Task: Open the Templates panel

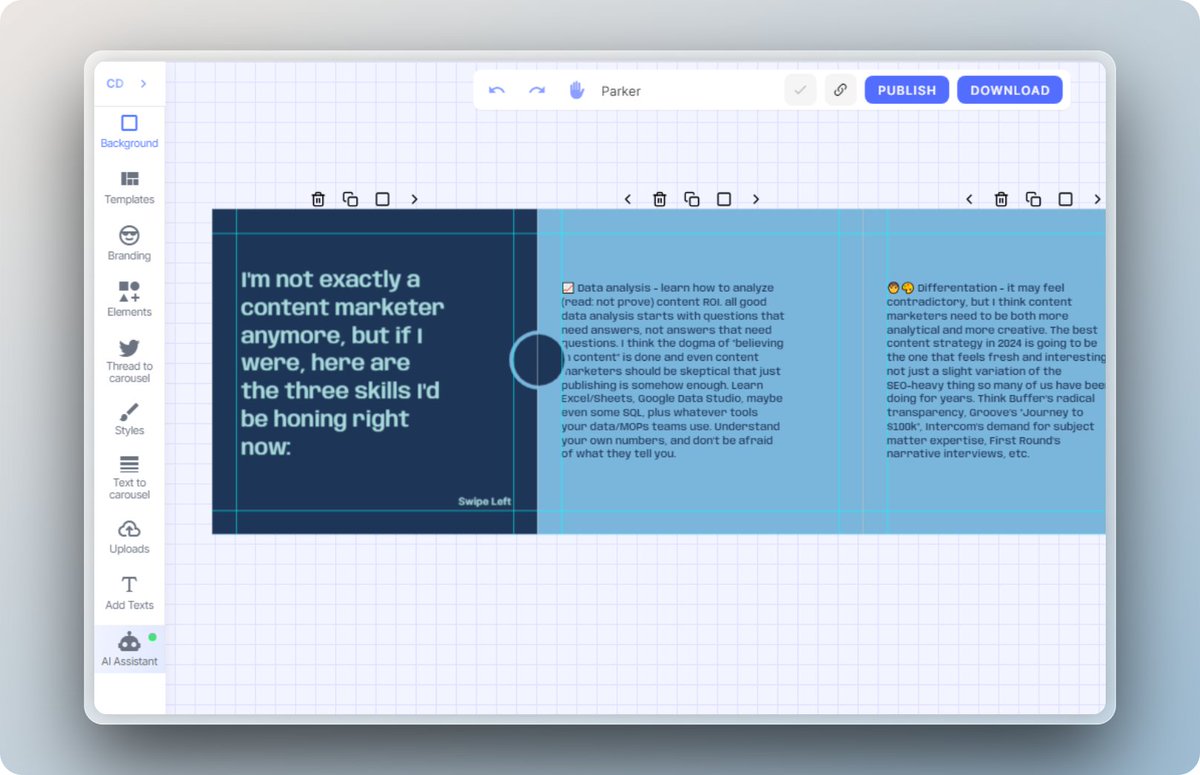Action: point(129,188)
